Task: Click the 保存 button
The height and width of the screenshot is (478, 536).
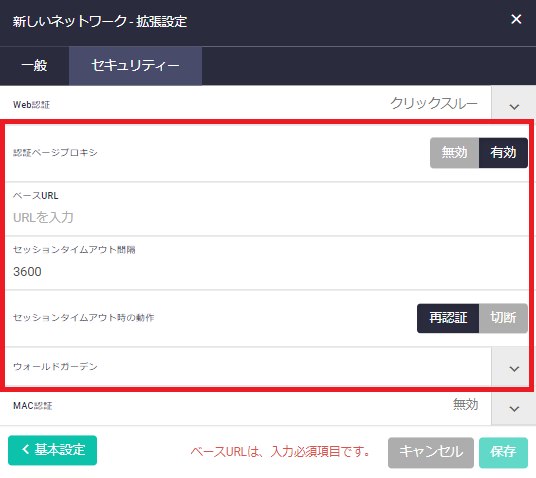Action: pos(503,452)
